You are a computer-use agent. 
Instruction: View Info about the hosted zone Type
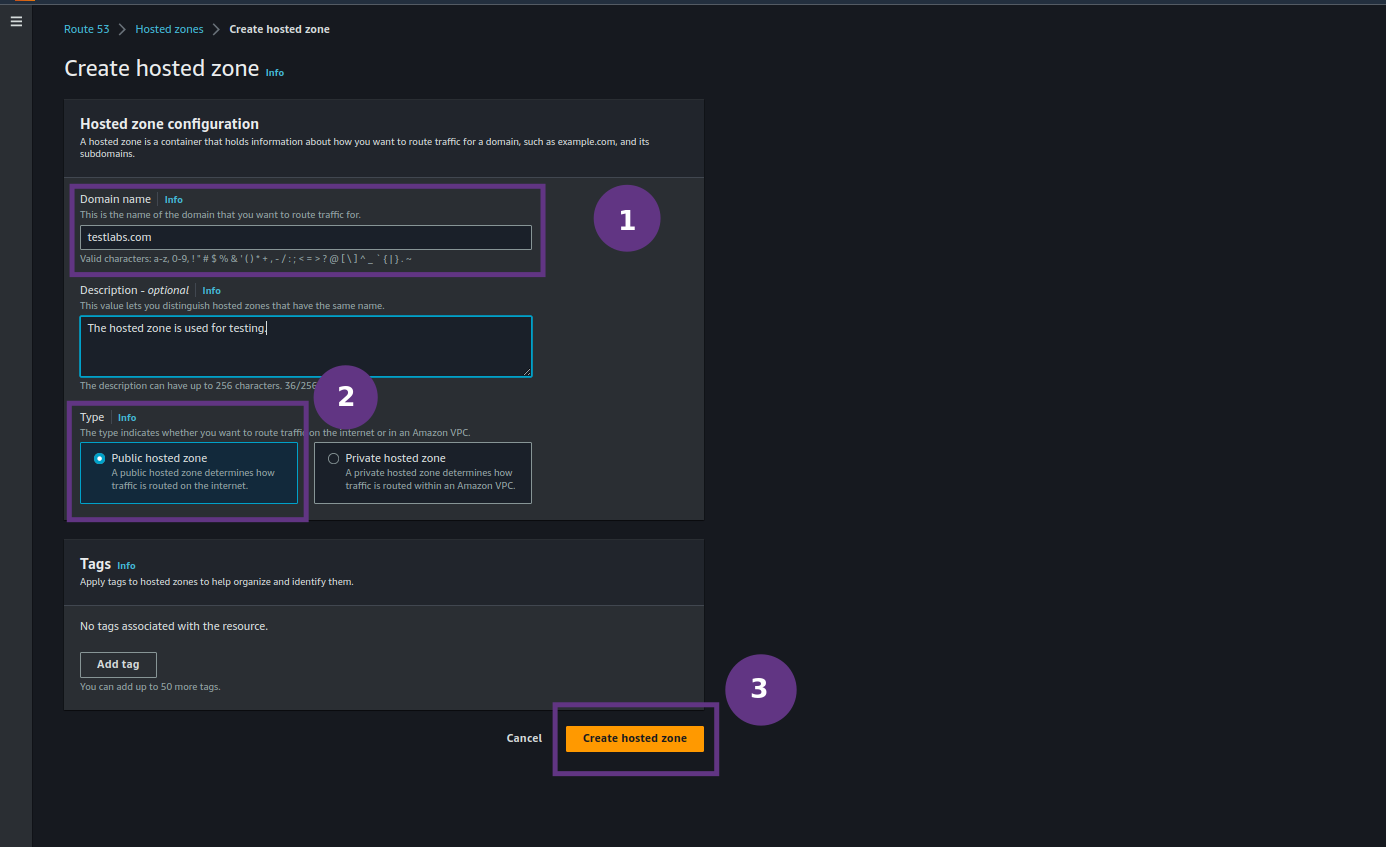click(x=127, y=417)
